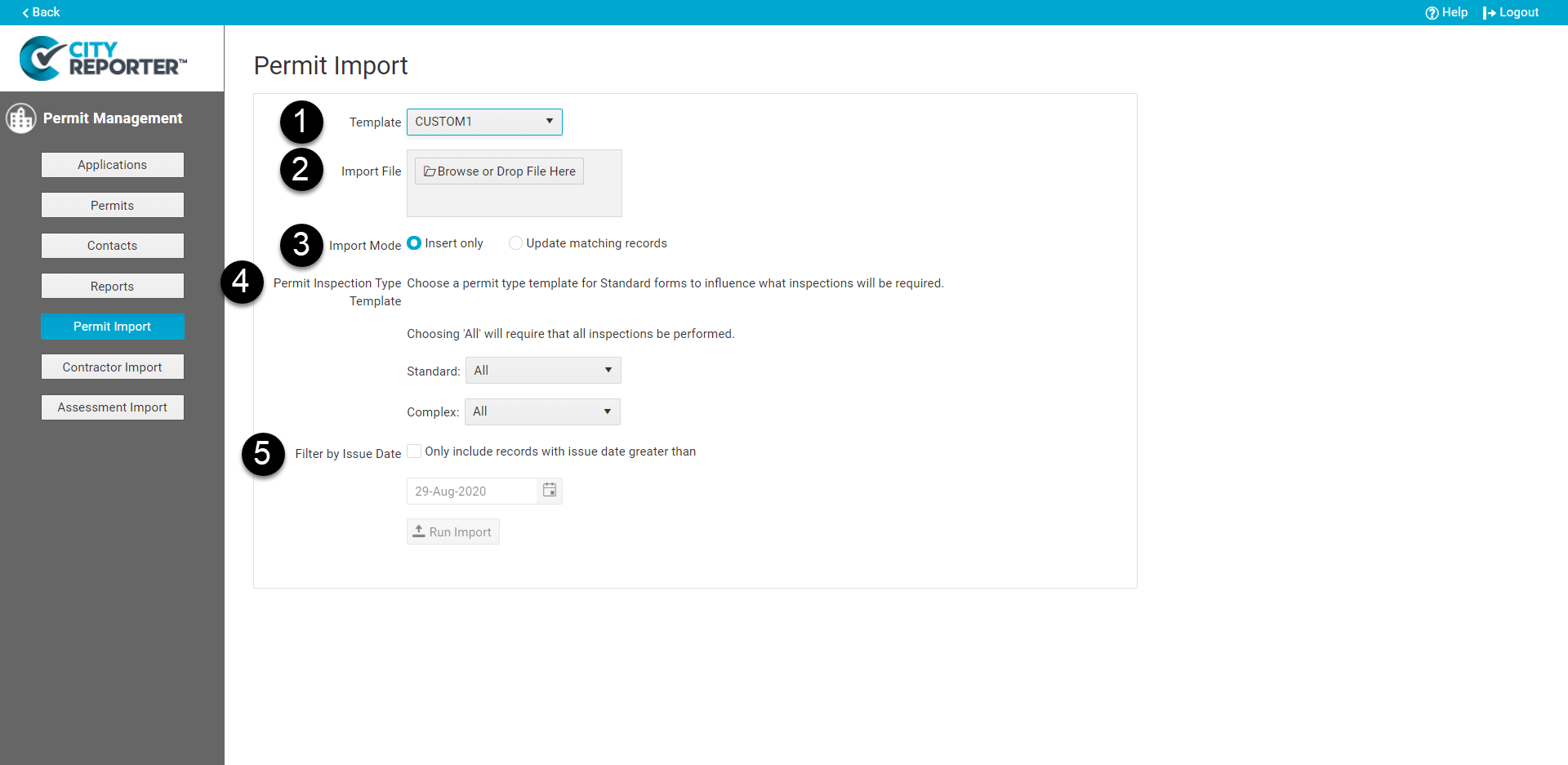Open the calendar icon beside the date field
The image size is (1568, 765).
(x=550, y=490)
